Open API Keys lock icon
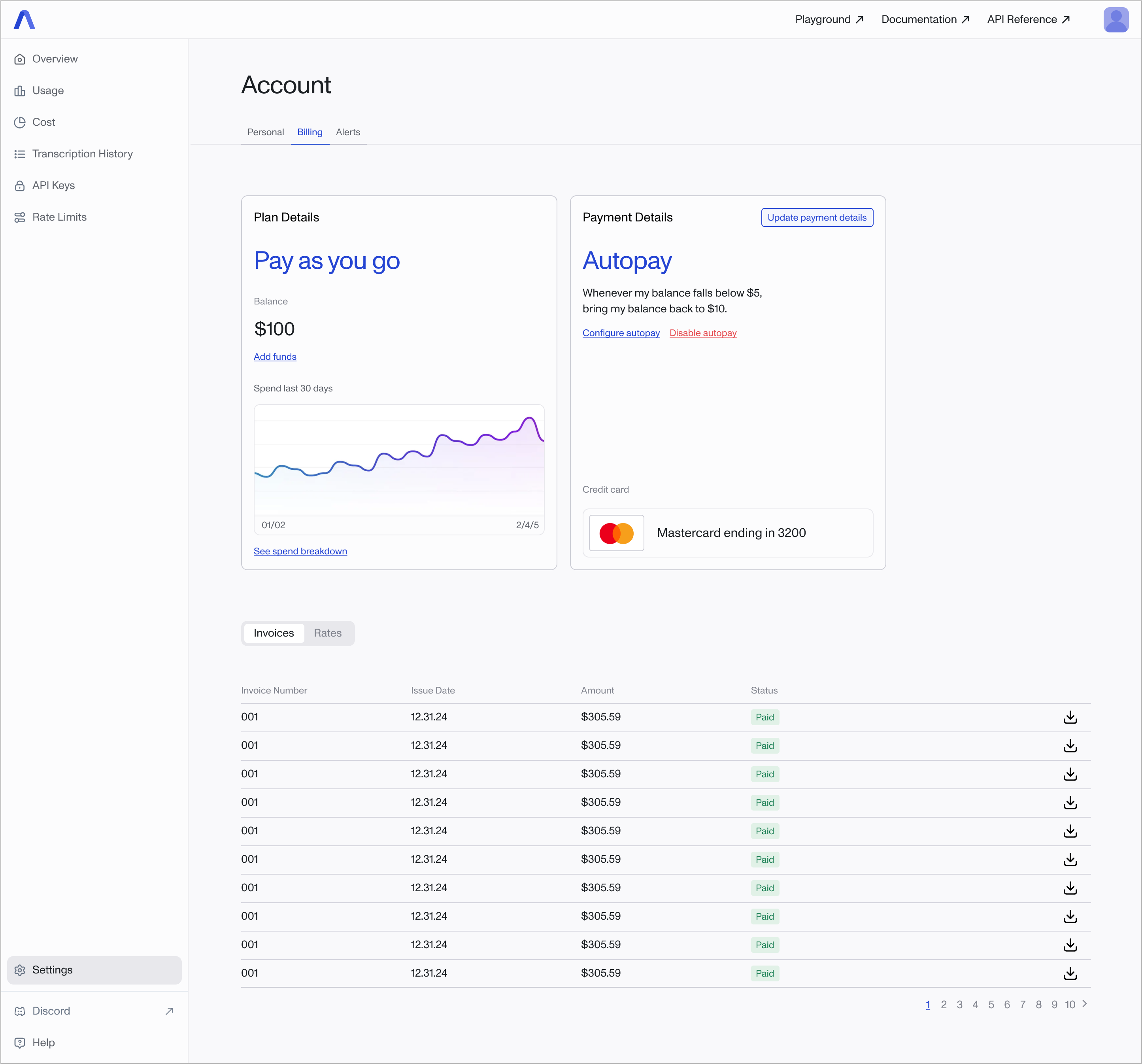 point(19,185)
